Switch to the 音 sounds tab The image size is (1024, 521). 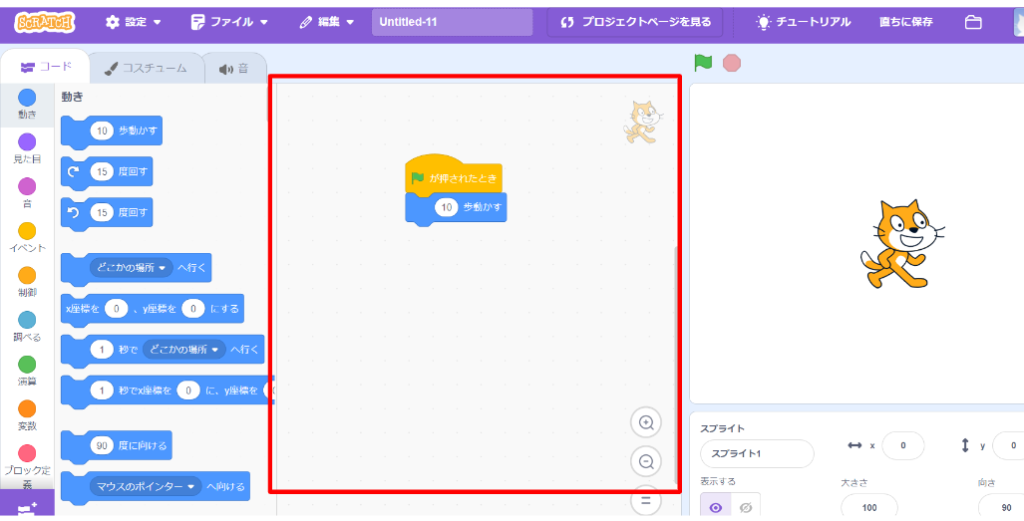coord(234,69)
